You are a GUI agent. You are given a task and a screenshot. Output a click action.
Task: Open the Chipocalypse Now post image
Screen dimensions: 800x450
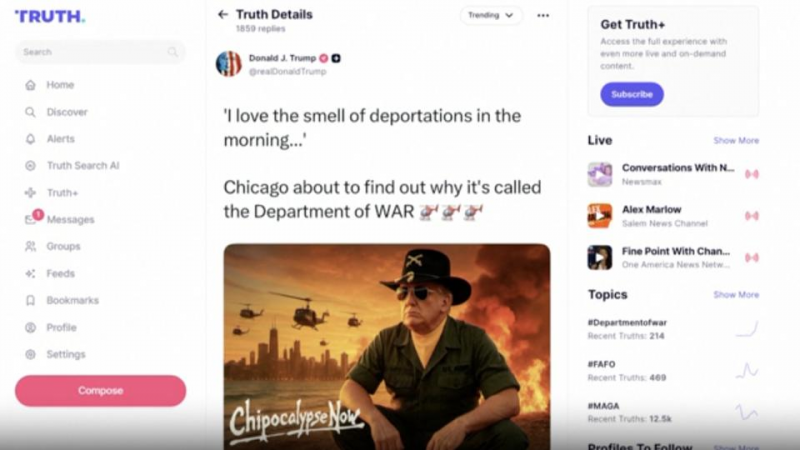coord(387,346)
